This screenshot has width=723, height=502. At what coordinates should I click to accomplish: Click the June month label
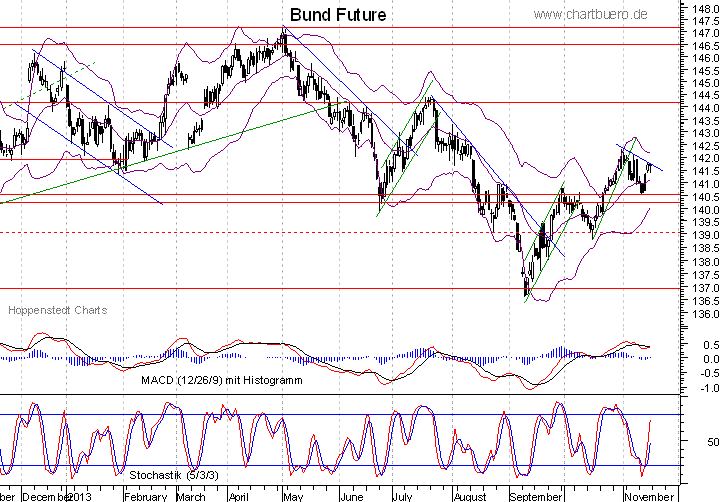(x=351, y=497)
